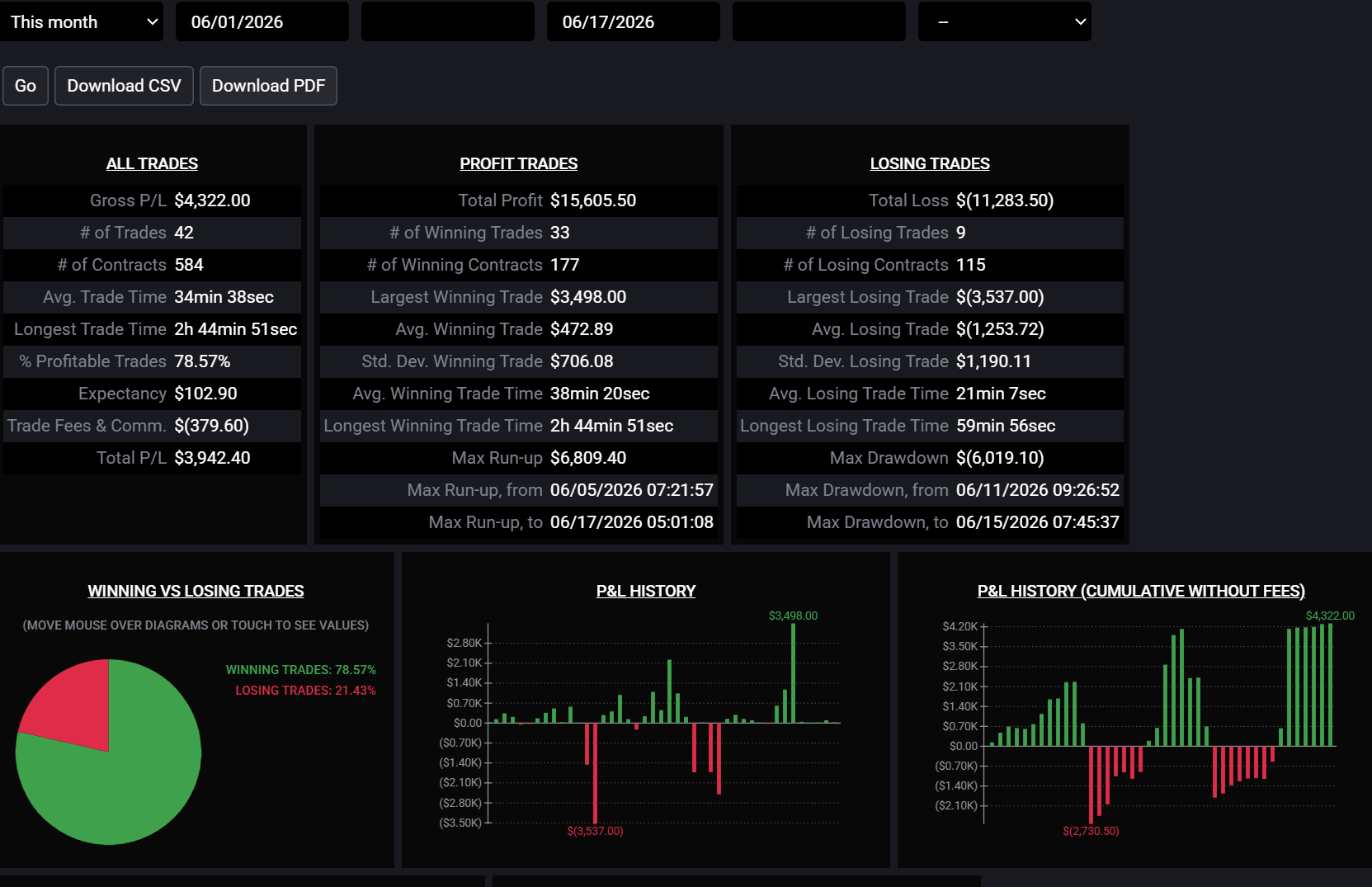The height and width of the screenshot is (887, 1372).
Task: Click Avg. Trade Time value 34min 38sec
Action: coord(224,297)
